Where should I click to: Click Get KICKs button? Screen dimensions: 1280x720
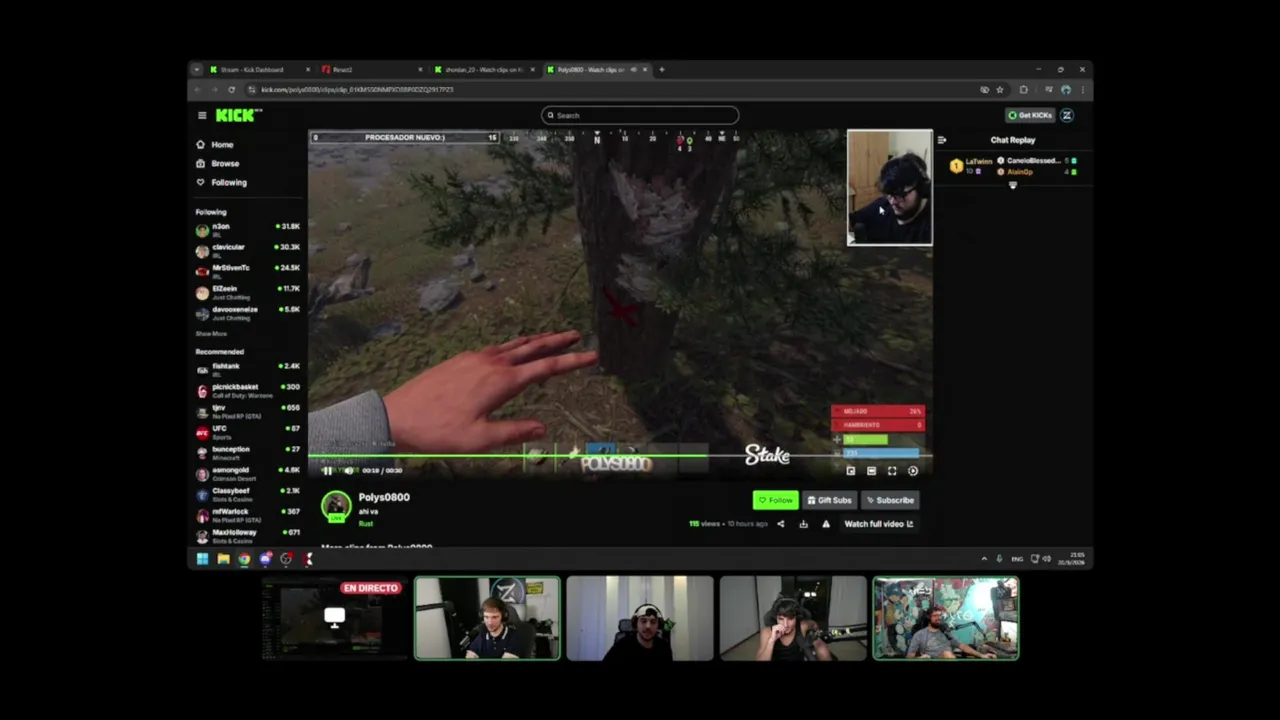1030,115
